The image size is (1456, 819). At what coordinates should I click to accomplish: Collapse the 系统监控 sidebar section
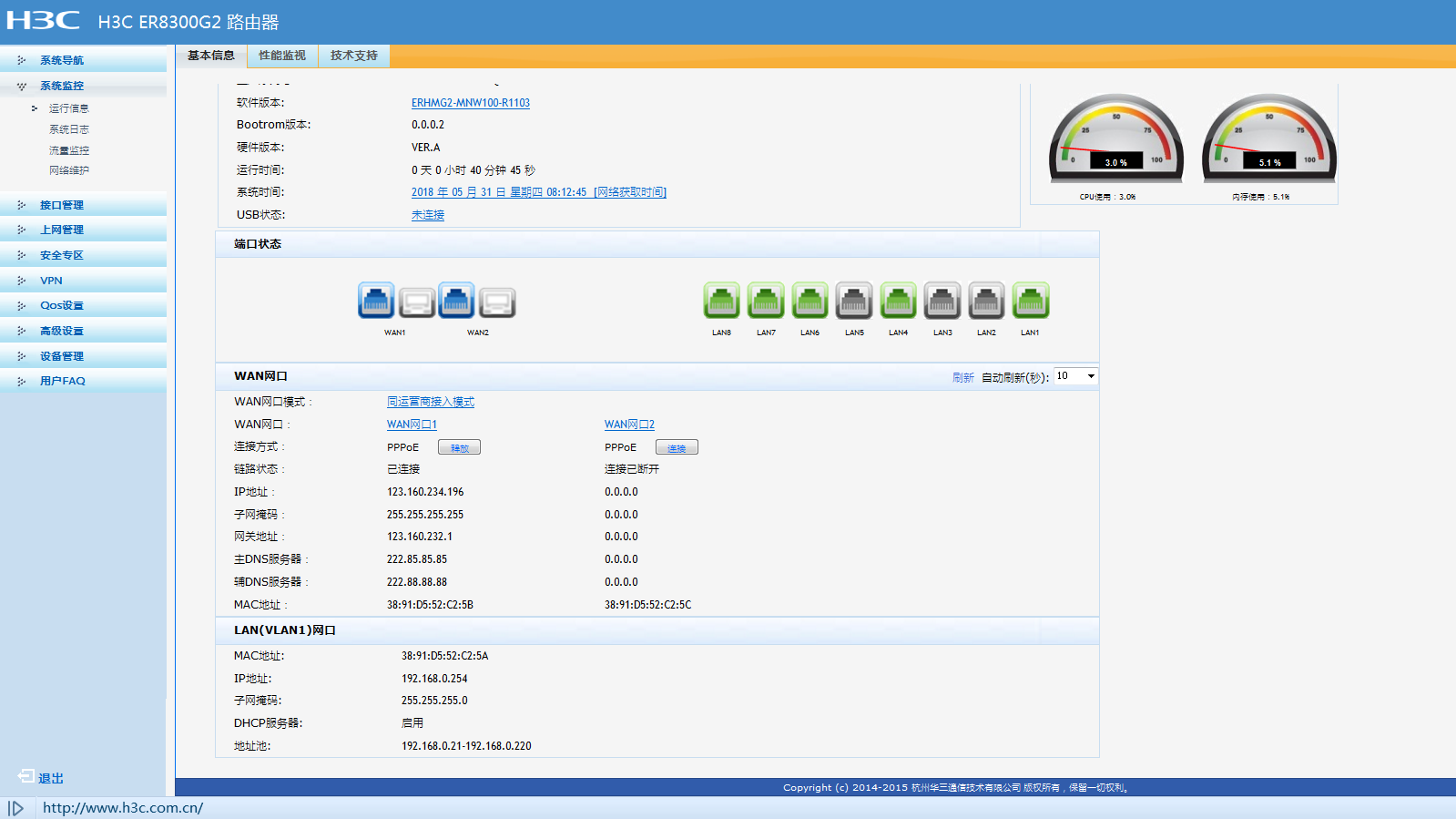tap(83, 86)
